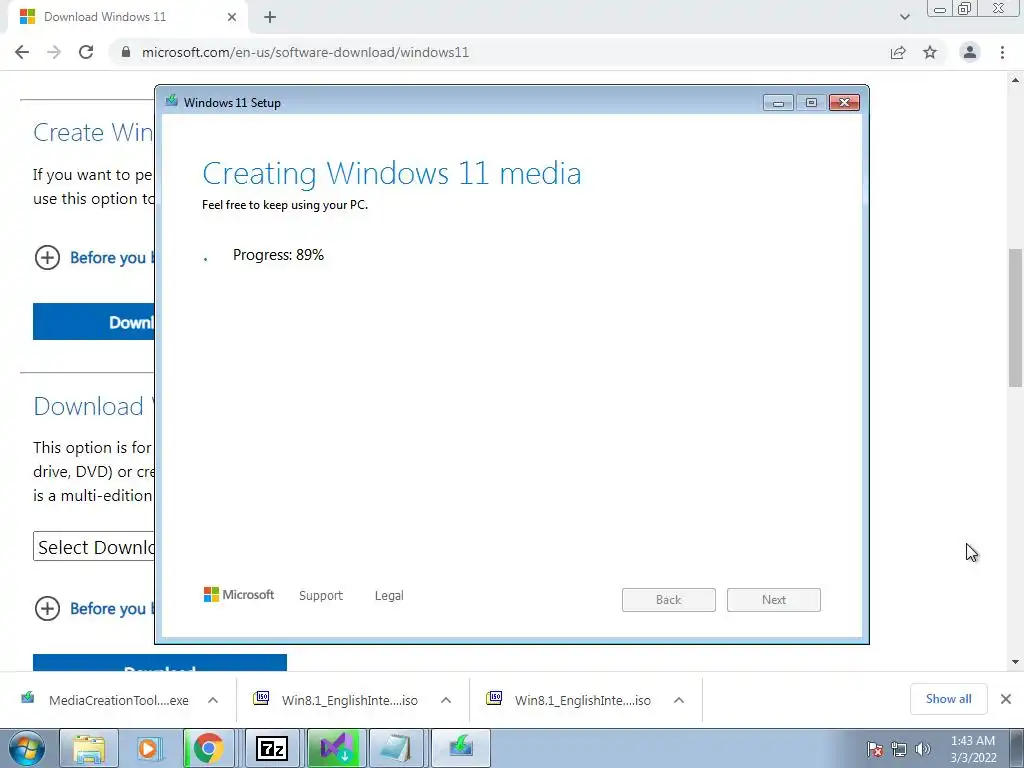Open the Windows Start orb
1024x768 pixels.
point(27,748)
